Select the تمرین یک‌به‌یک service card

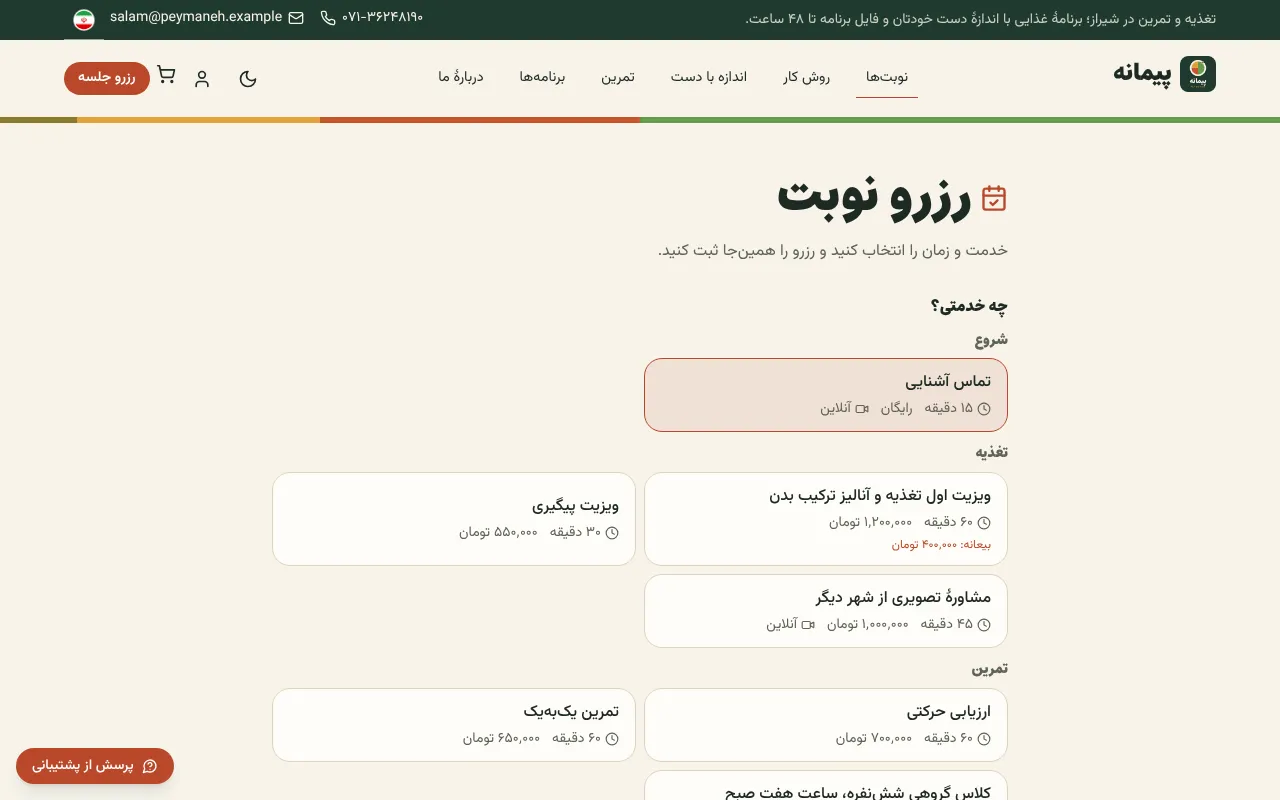tap(454, 725)
